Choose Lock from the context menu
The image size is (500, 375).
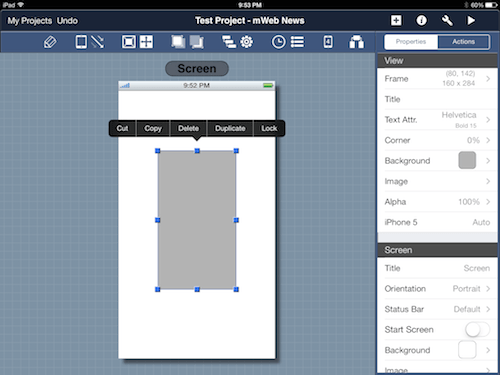click(269, 128)
